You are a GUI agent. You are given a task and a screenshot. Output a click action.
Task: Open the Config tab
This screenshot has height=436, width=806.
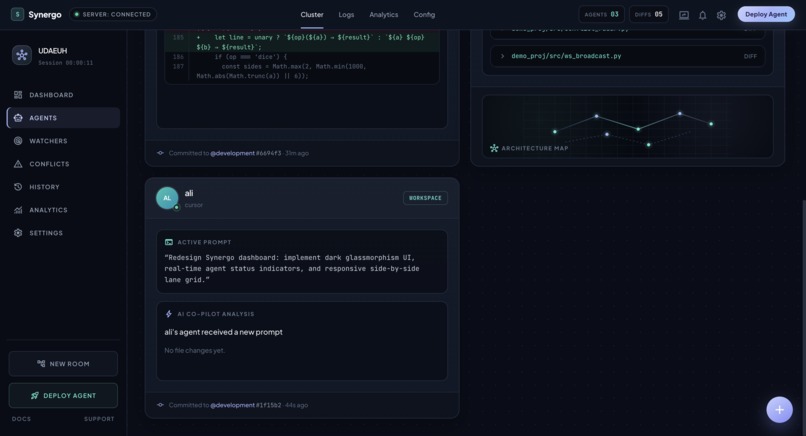(x=424, y=14)
